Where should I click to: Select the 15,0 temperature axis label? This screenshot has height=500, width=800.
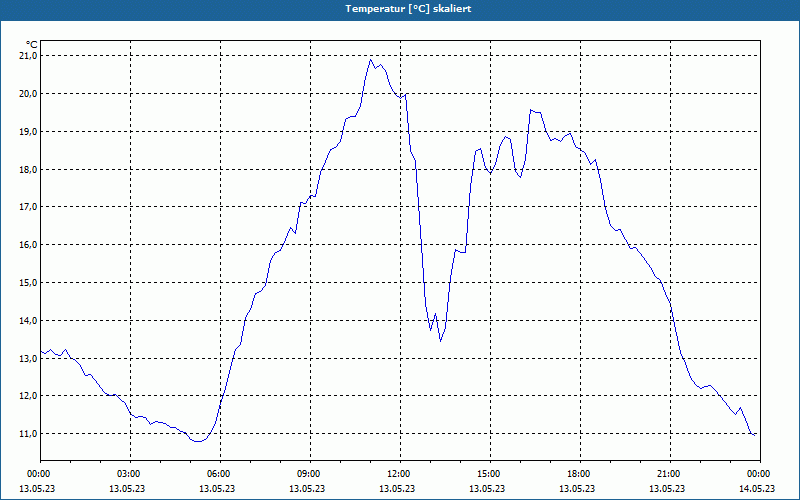pyautogui.click(x=29, y=282)
